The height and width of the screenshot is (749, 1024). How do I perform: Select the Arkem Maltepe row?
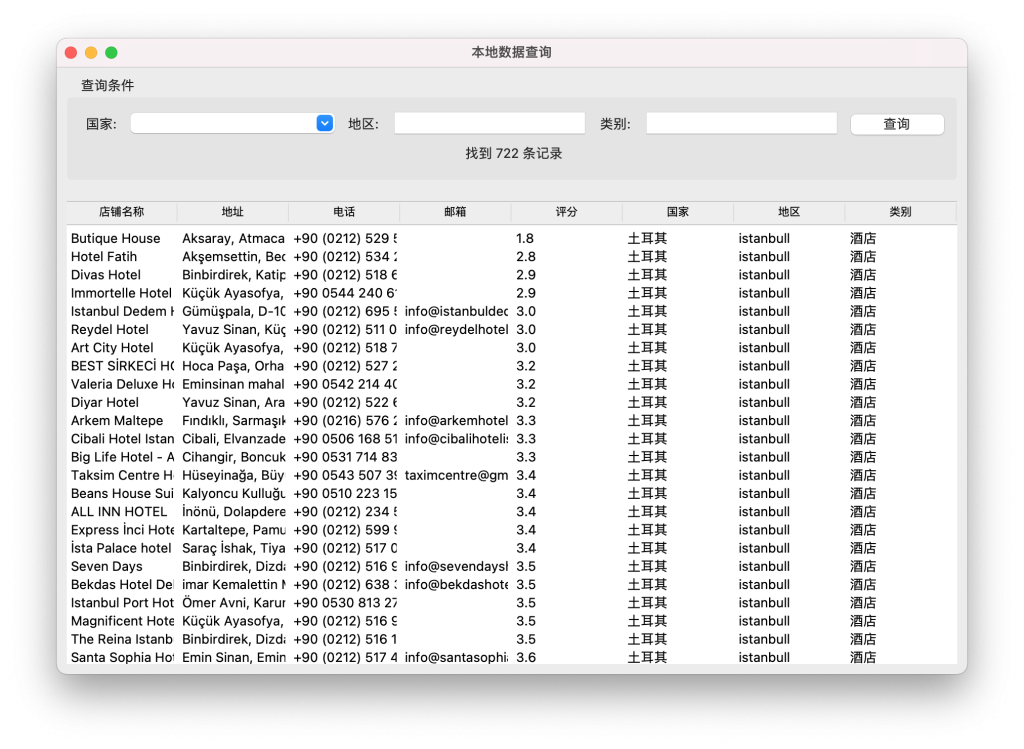click(117, 421)
